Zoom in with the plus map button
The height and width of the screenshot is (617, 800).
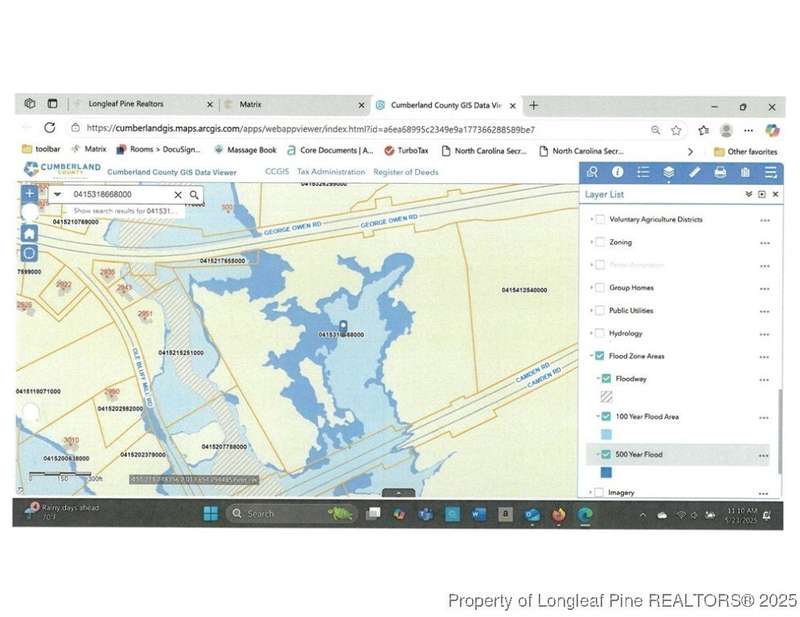click(x=29, y=194)
